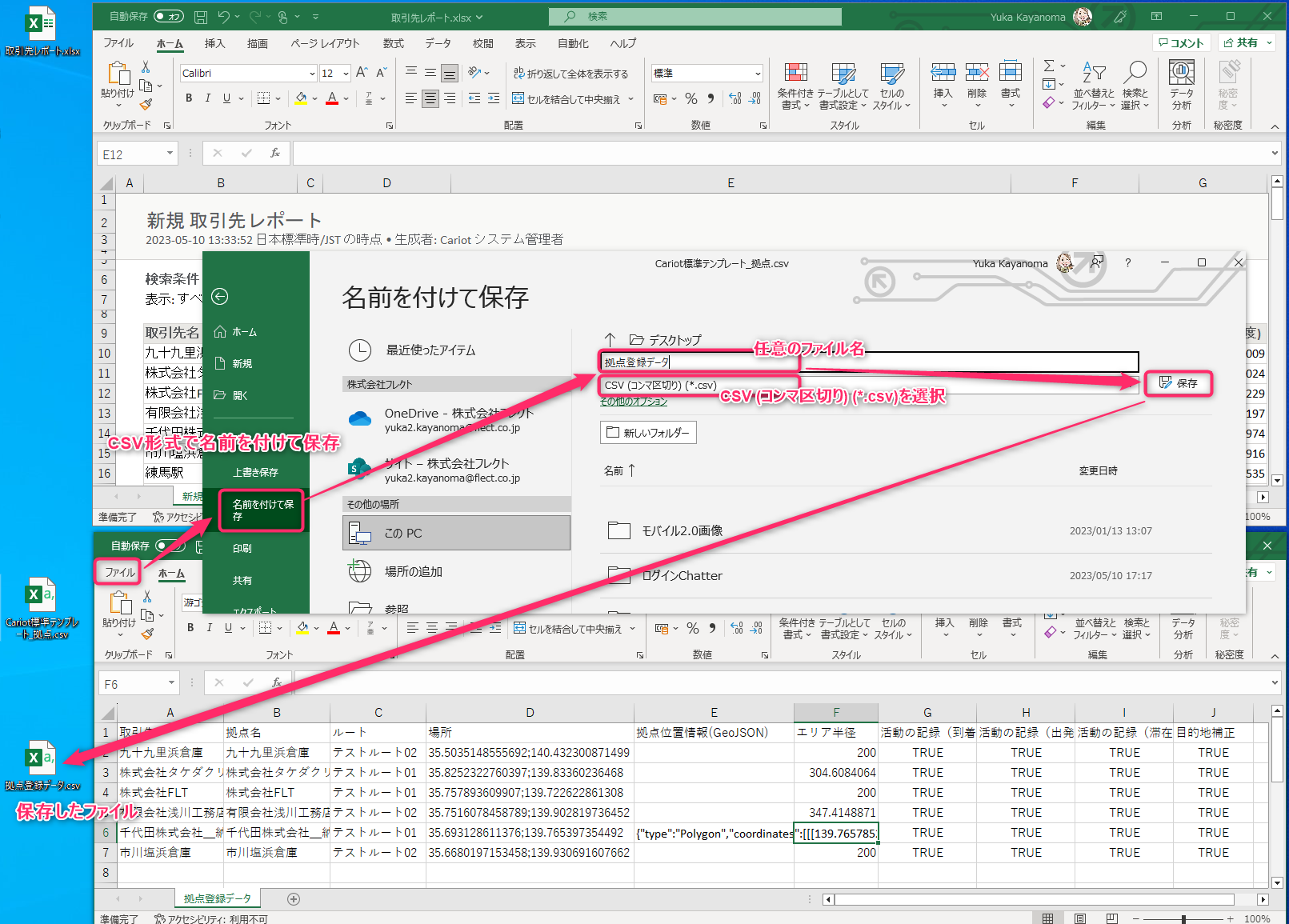
Task: Click the up-folder arrow beside デスクトップ
Action: pyautogui.click(x=610, y=339)
